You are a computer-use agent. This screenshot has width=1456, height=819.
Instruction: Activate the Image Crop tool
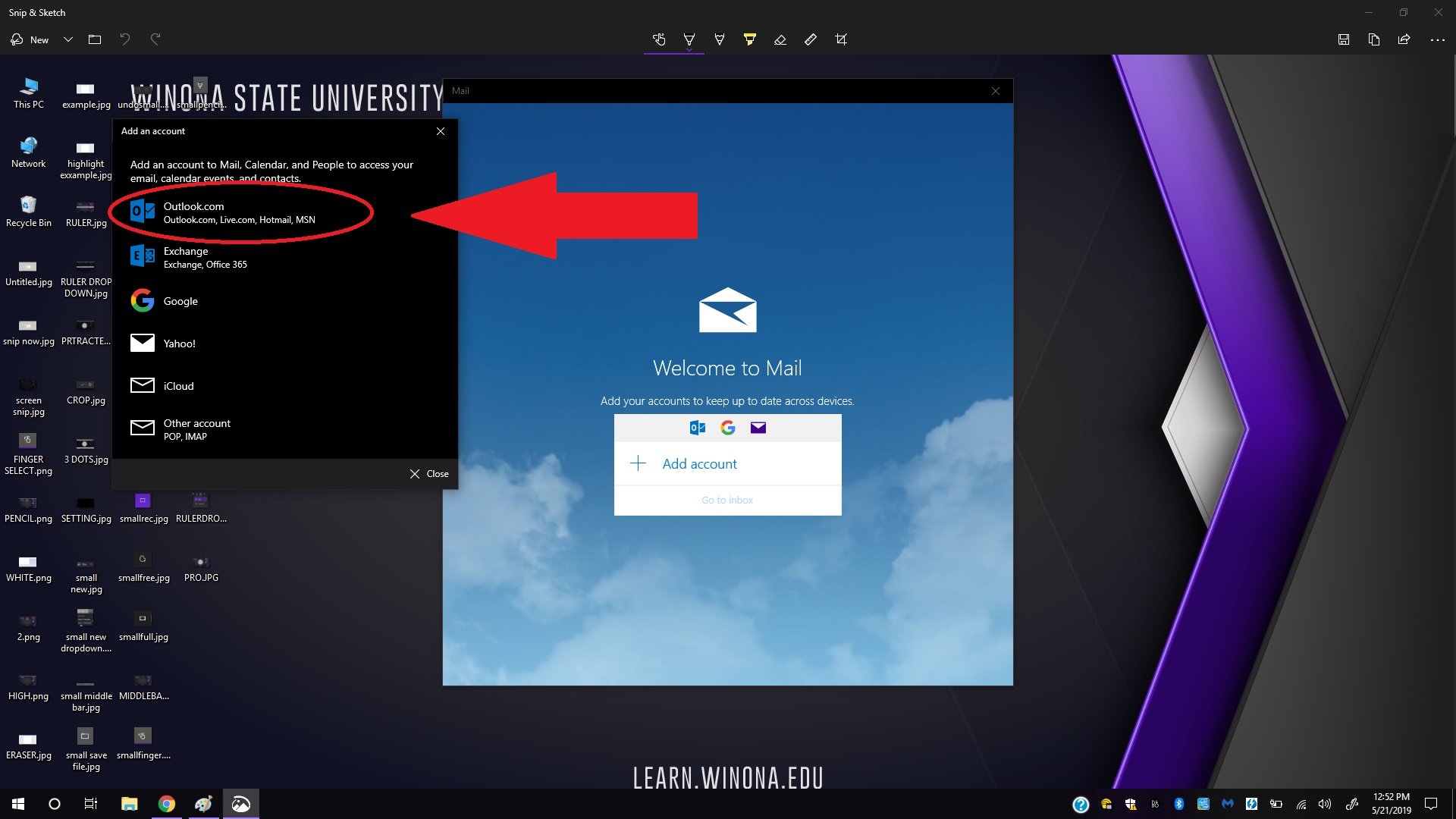click(841, 39)
